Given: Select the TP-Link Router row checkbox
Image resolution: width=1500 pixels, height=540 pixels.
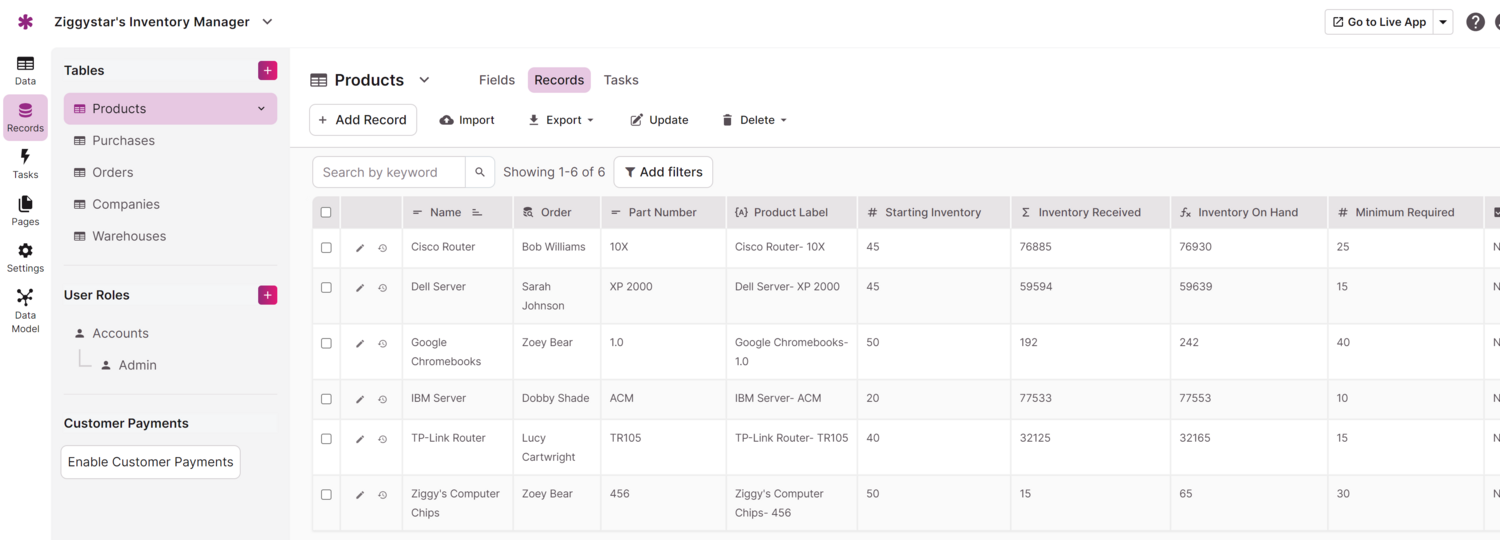Looking at the screenshot, I should coord(326,439).
